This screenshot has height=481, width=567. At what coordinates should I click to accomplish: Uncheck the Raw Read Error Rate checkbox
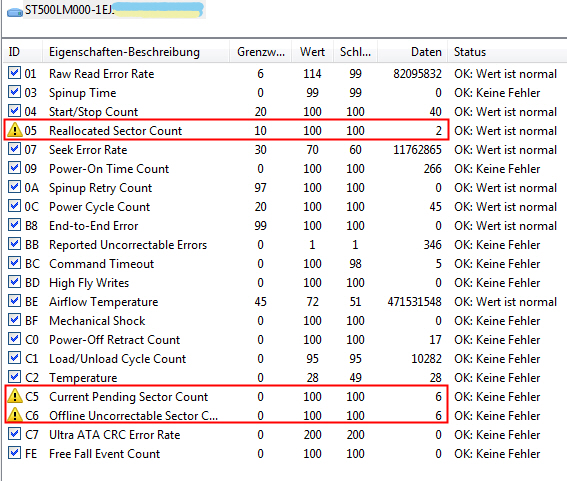pos(14,73)
